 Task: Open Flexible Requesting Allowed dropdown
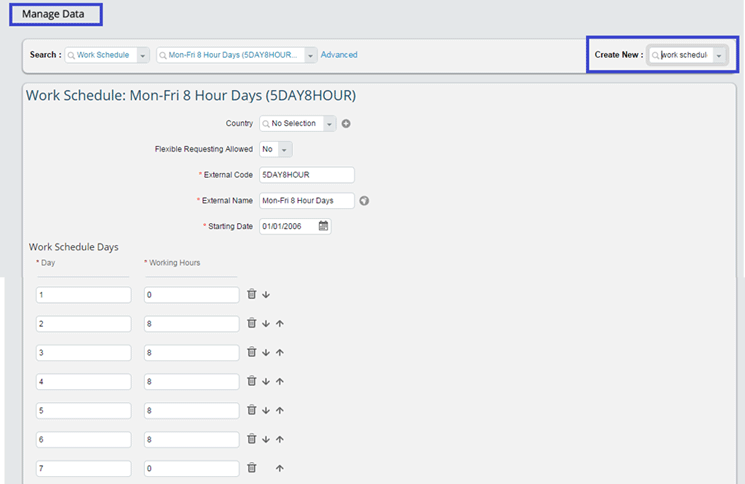pos(284,149)
